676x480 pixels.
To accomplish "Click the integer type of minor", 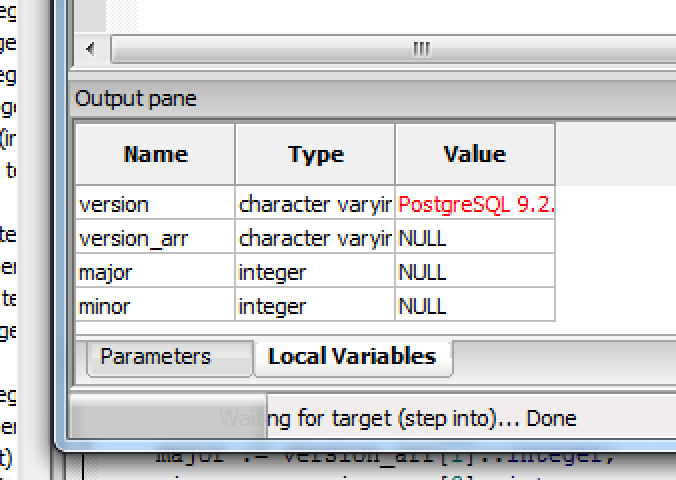I will tap(315, 306).
